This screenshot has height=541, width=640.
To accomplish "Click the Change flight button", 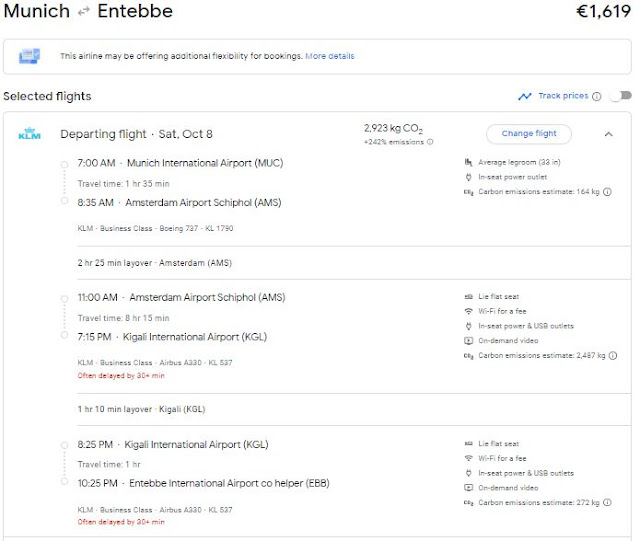I will tap(529, 133).
